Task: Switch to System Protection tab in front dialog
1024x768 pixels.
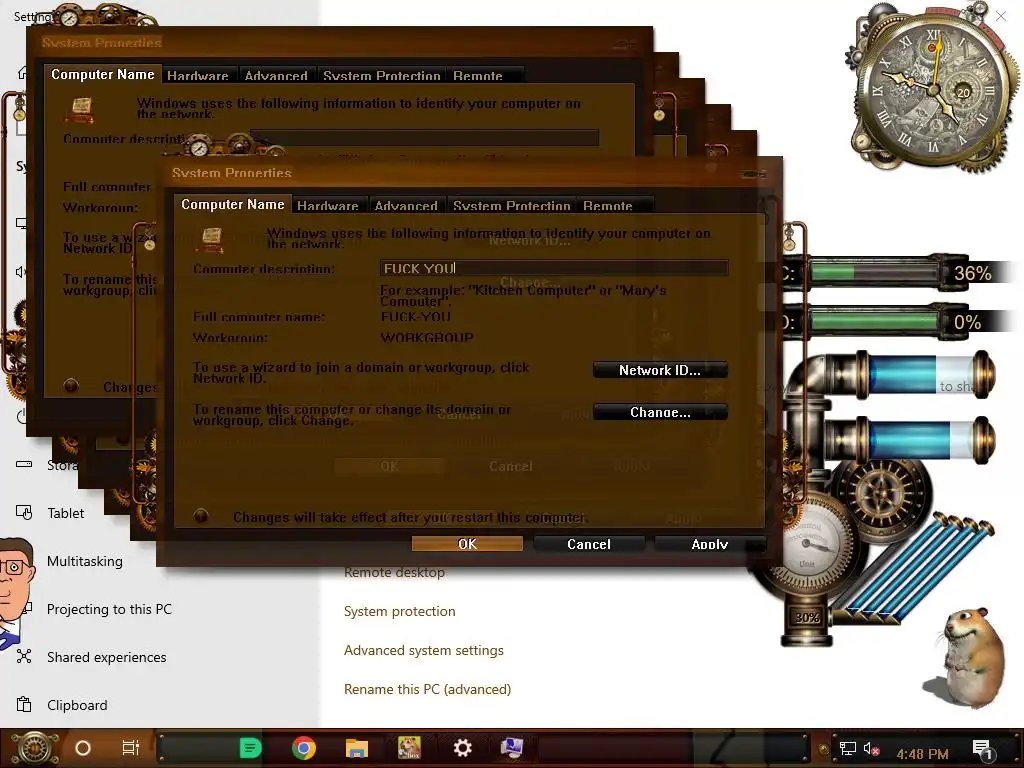Action: 511,205
